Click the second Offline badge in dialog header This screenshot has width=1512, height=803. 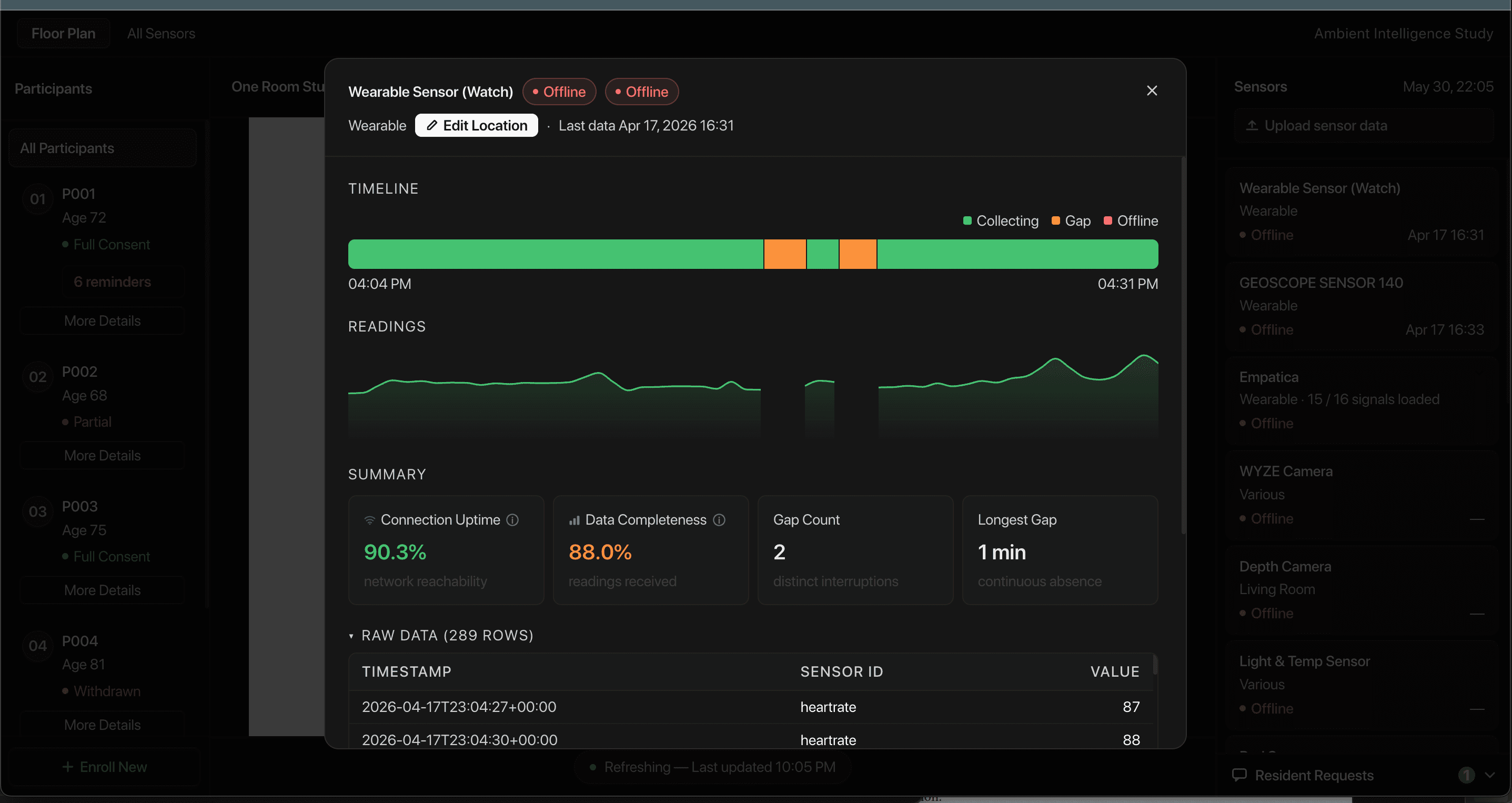pos(641,92)
